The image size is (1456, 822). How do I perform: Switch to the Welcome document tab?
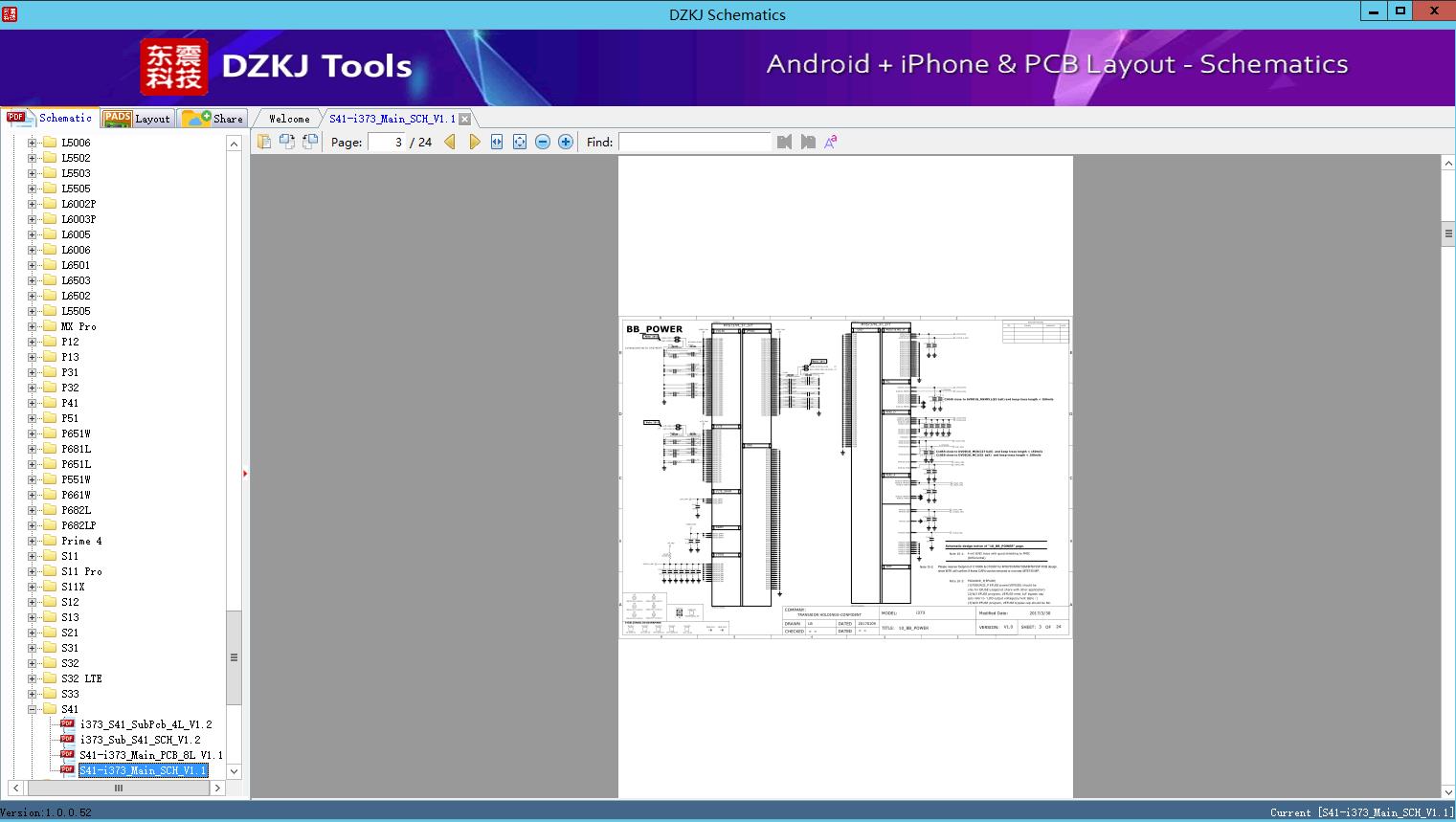tap(289, 119)
